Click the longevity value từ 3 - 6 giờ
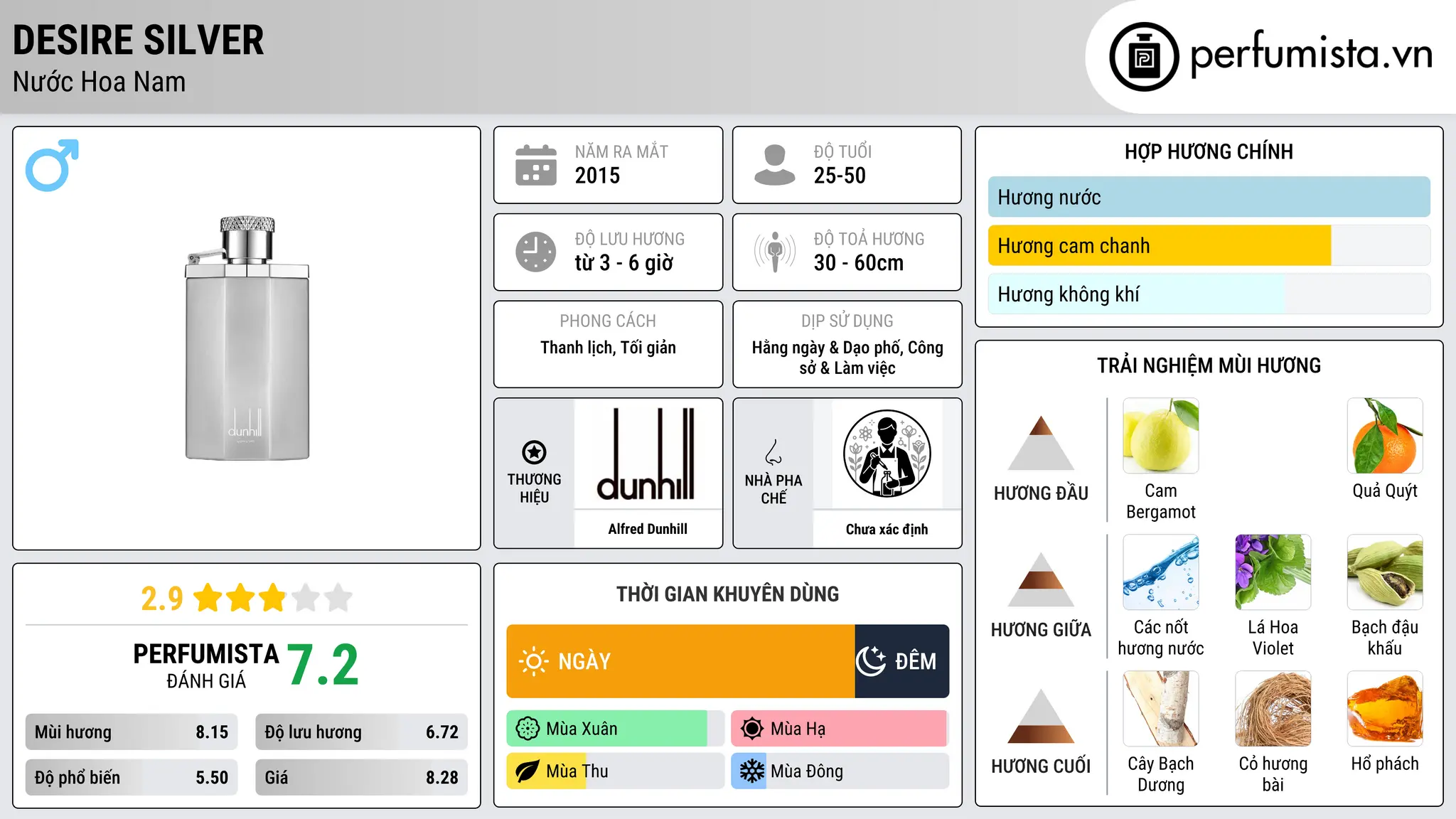Screen dimensions: 1456x819 point(624,263)
